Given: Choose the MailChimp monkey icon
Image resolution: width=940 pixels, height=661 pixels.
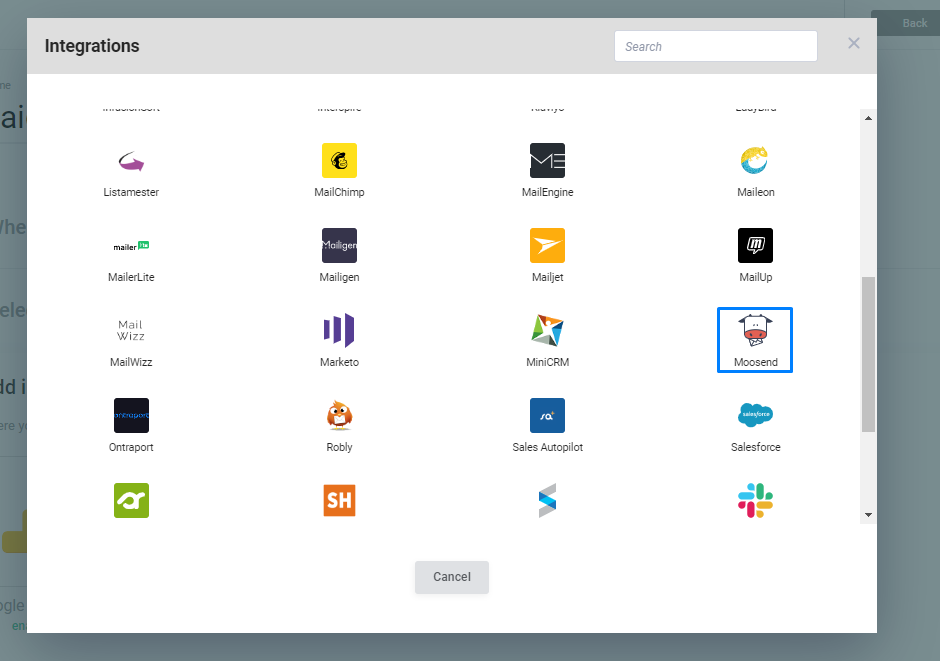Looking at the screenshot, I should click(339, 161).
